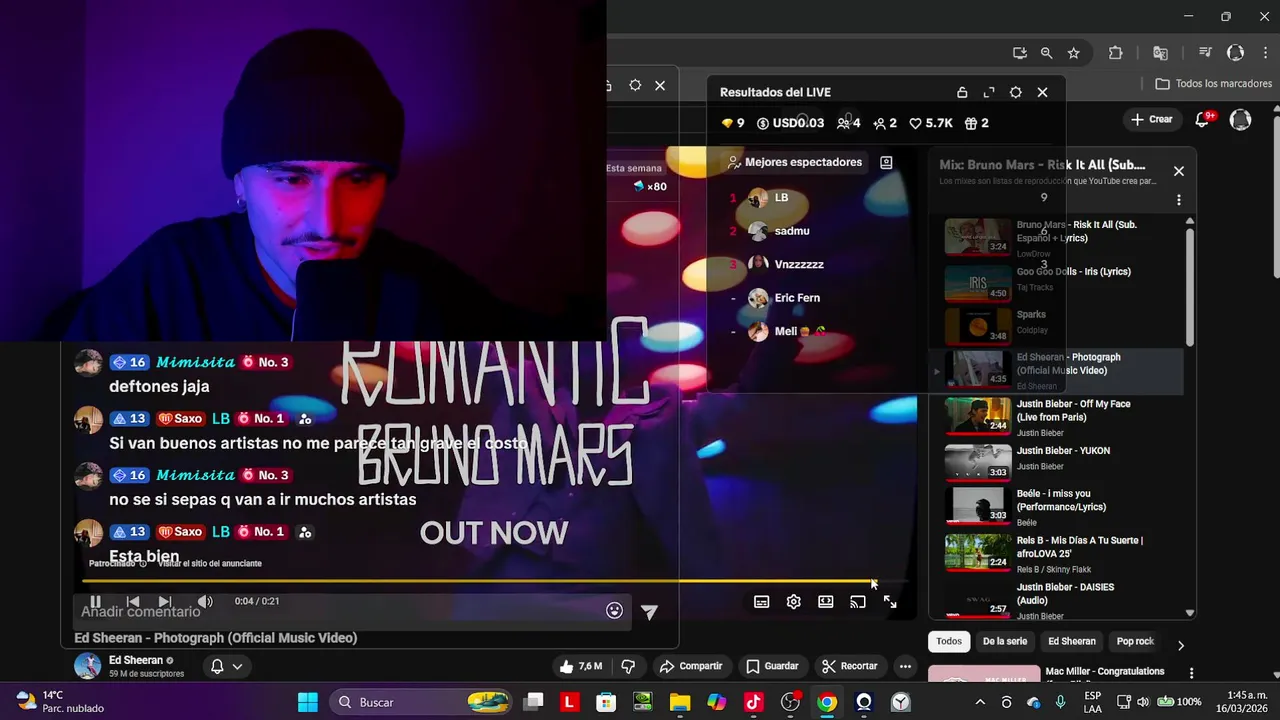1280x720 pixels.
Task: Click the Windows Start button
Action: (x=307, y=702)
